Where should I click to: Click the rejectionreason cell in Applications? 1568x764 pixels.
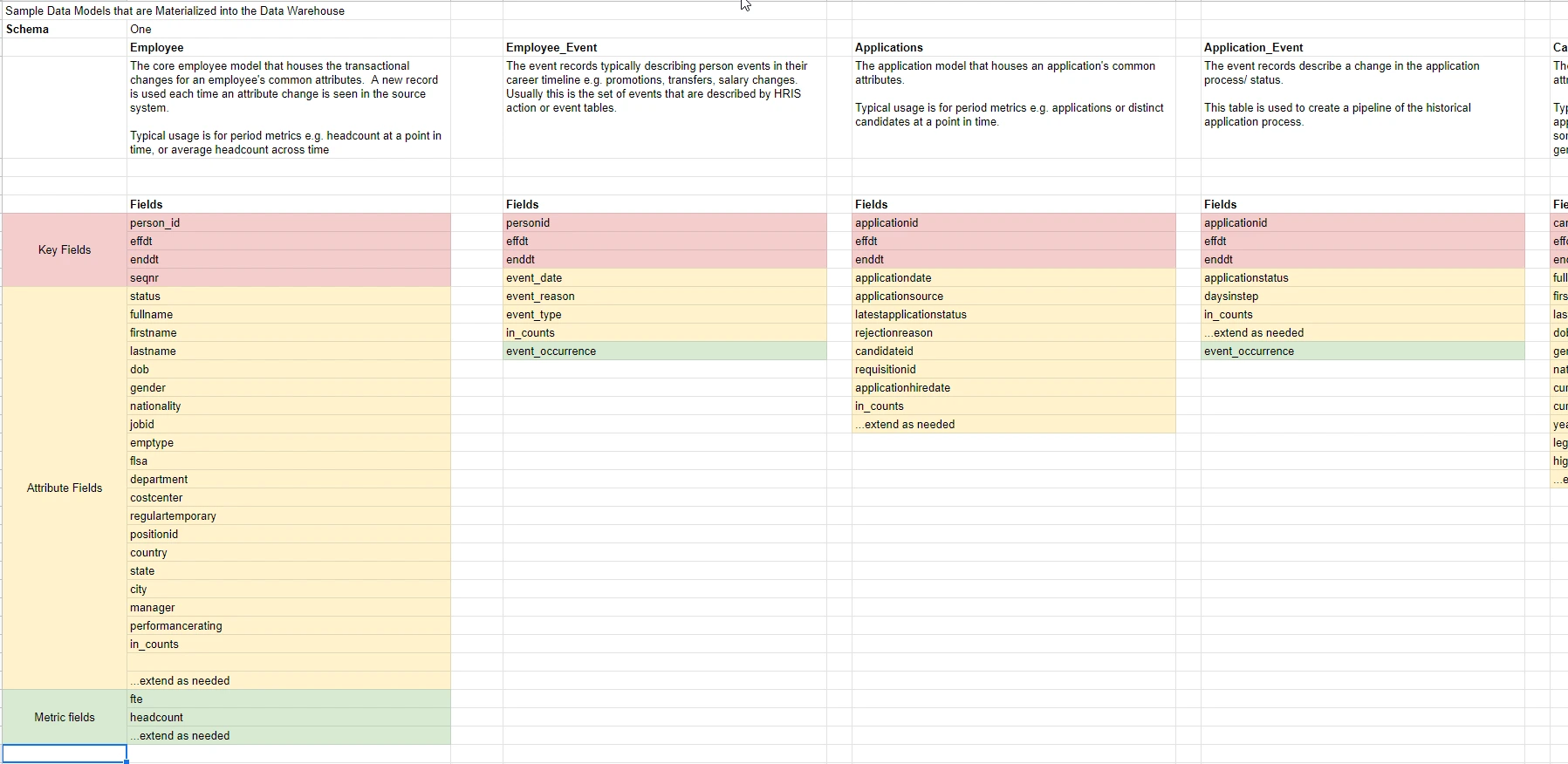pos(1014,332)
